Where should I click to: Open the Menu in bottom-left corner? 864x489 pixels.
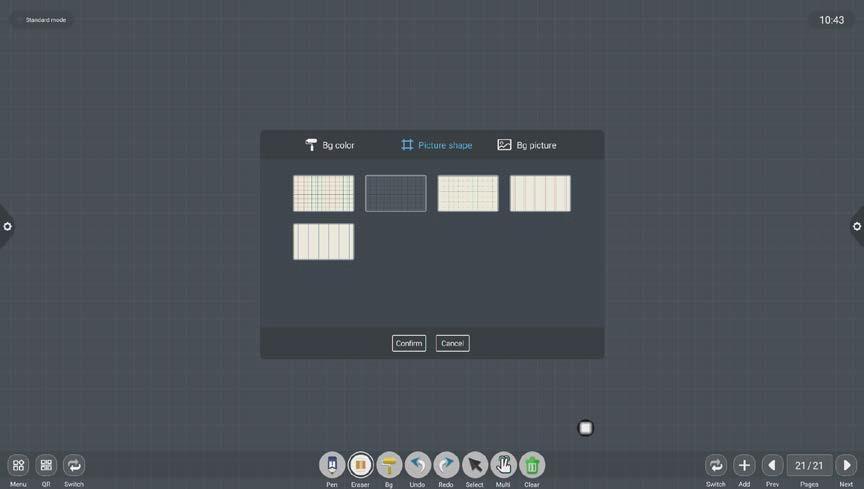click(x=18, y=465)
